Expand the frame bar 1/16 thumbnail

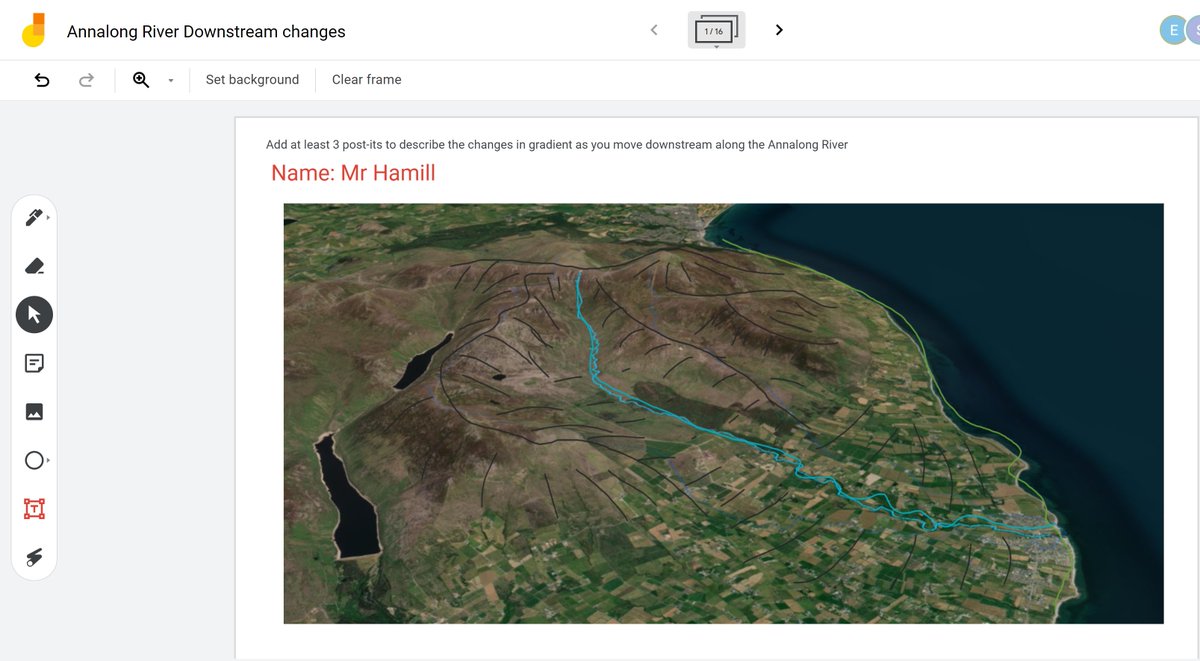coord(716,31)
